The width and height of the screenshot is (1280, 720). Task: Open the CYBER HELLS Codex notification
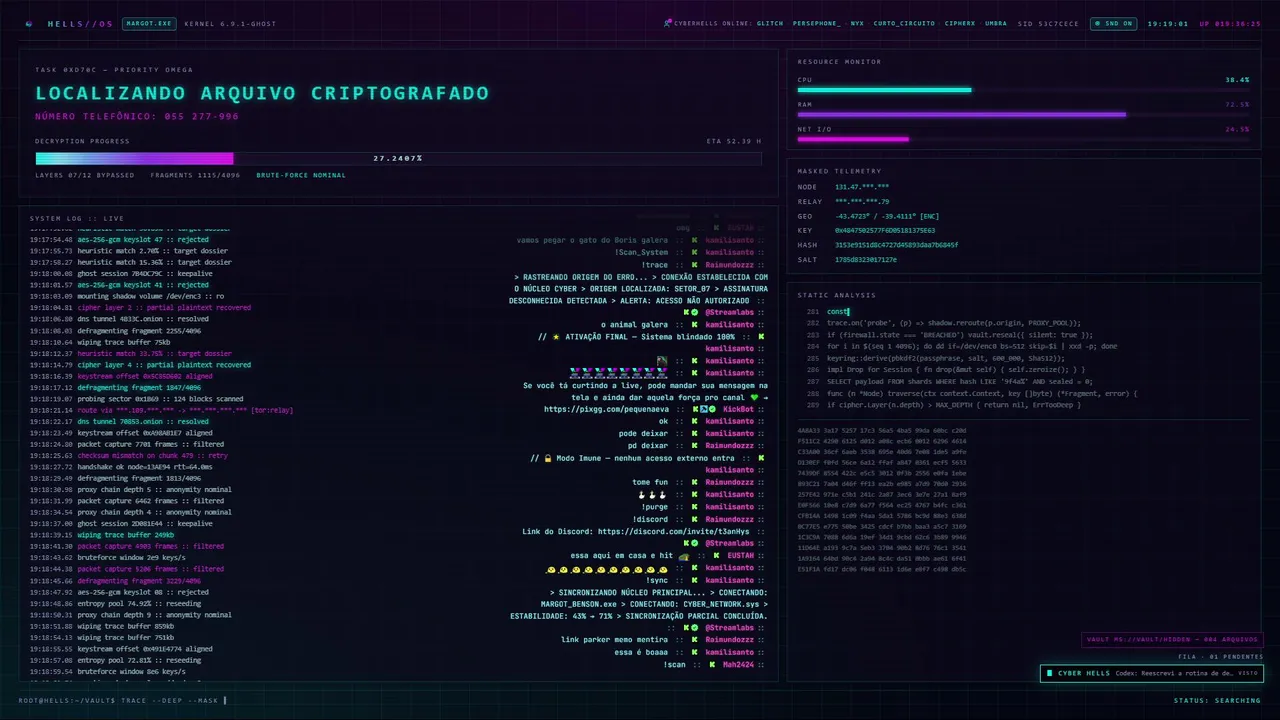click(1151, 674)
